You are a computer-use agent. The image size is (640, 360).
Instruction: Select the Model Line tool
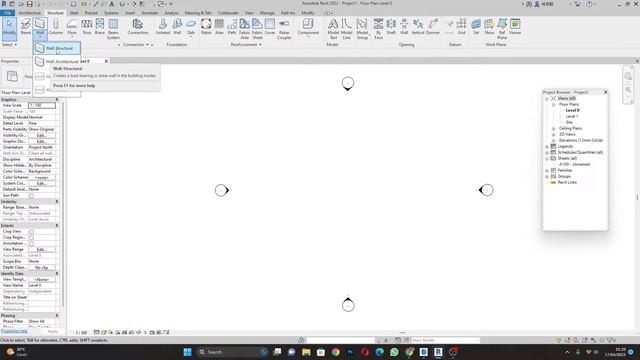click(347, 29)
